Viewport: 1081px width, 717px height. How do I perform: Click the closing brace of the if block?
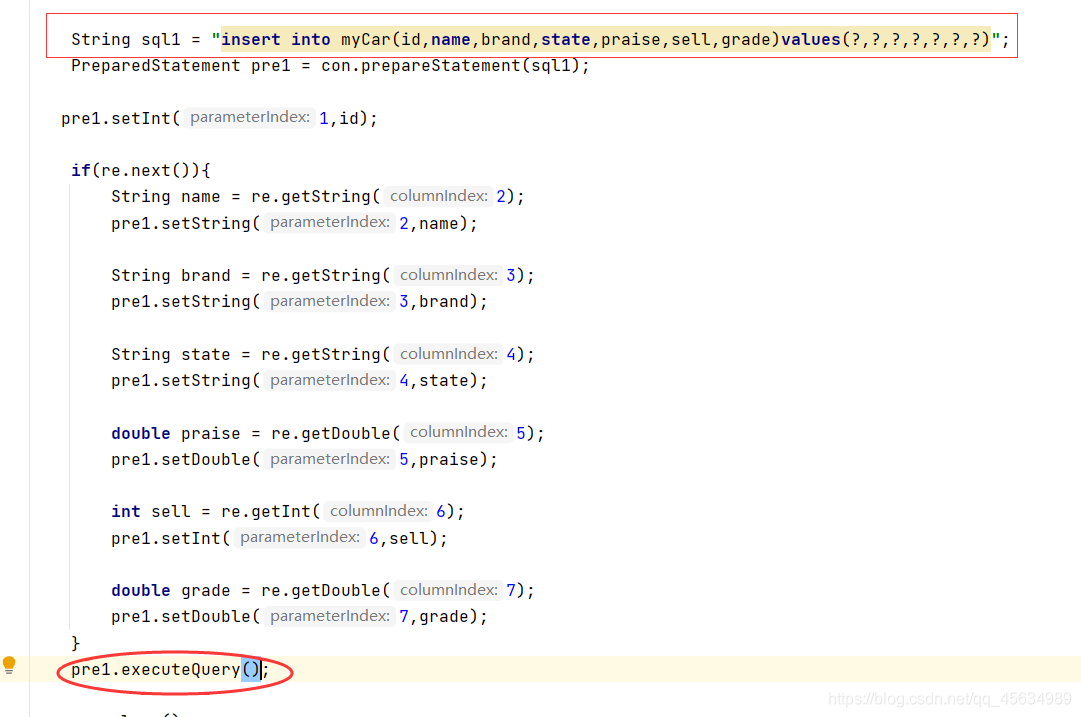pos(76,643)
